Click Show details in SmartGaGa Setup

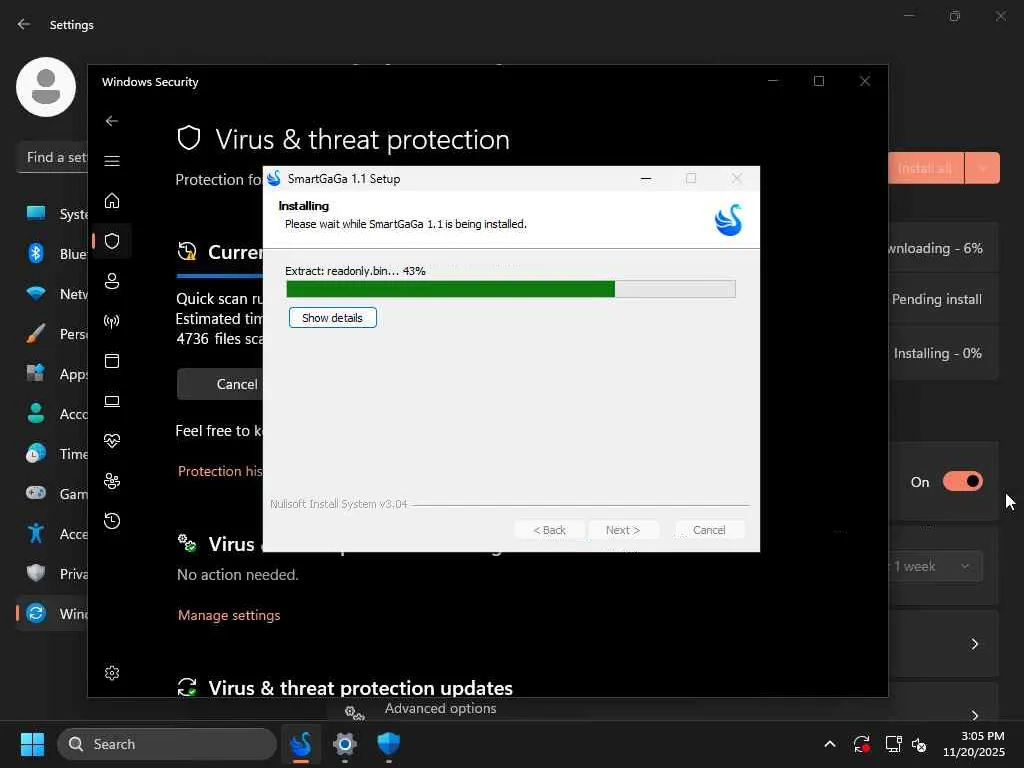tap(332, 318)
